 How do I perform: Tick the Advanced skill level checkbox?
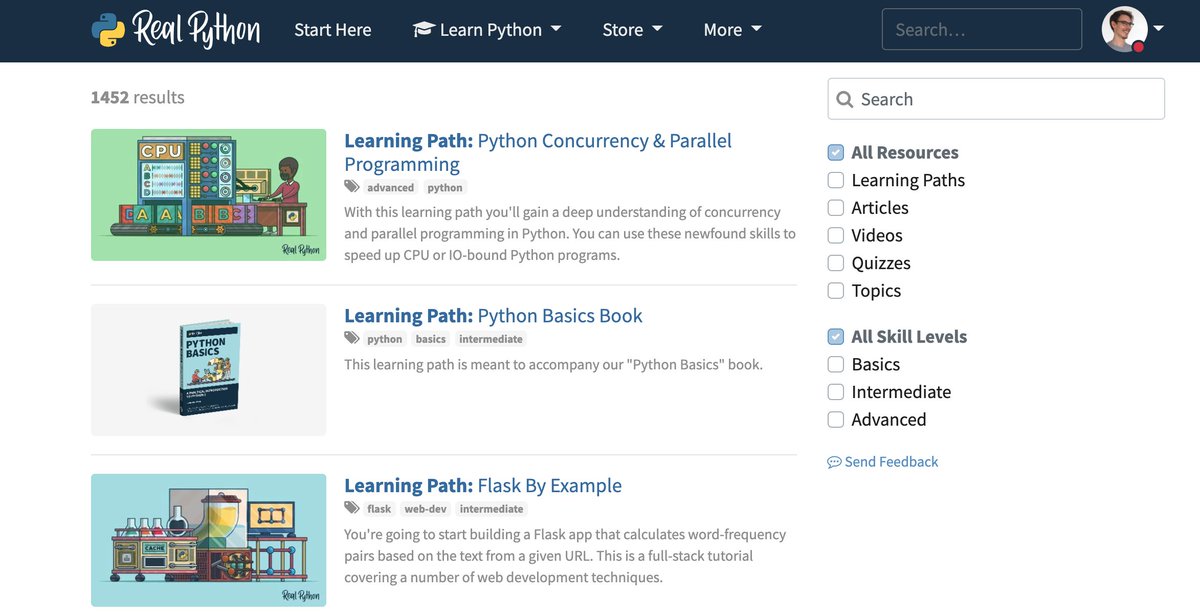point(836,420)
